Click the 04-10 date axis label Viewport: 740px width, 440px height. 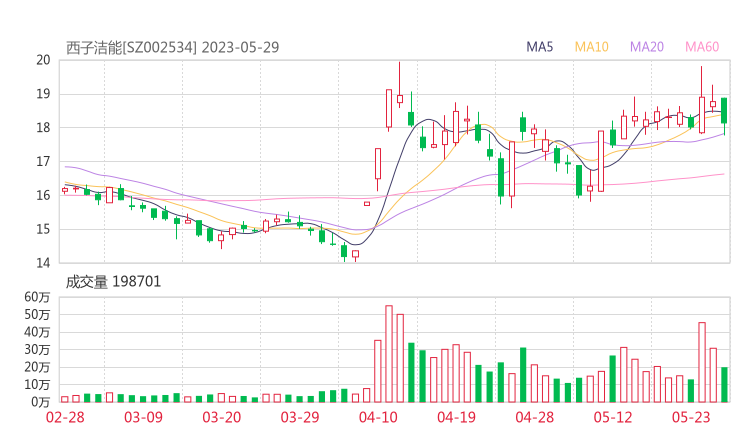tap(378, 417)
